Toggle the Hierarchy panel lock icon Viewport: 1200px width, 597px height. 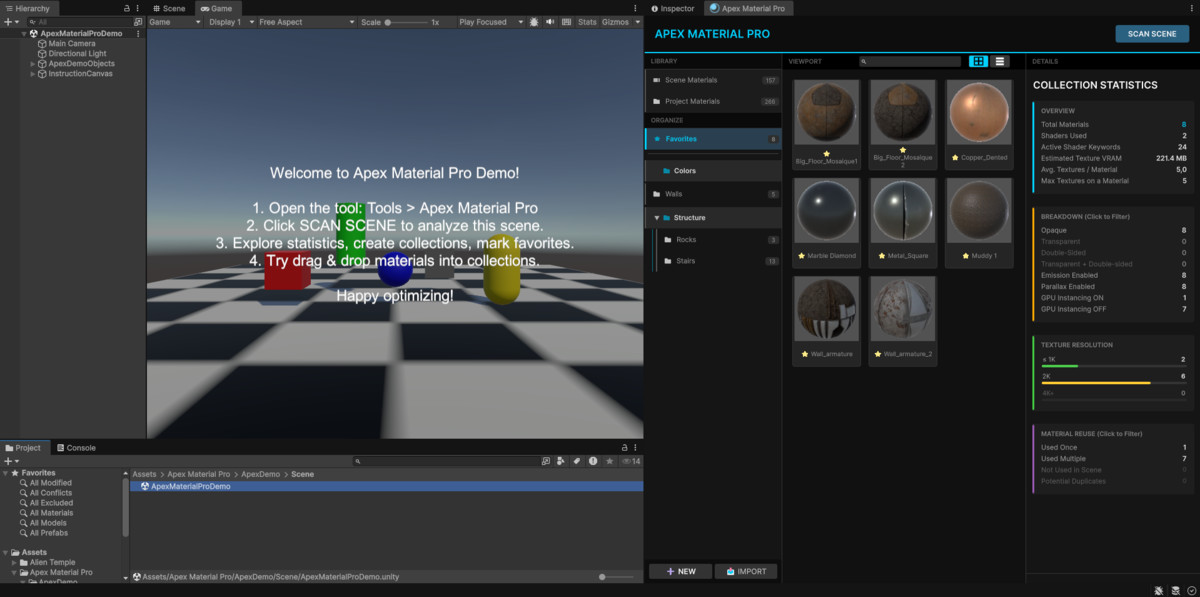126,8
